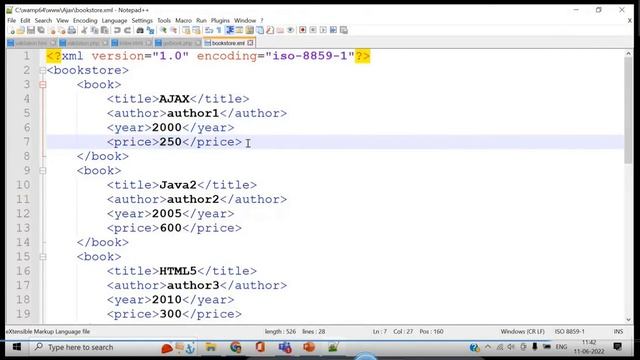Click the Print toolbar icon
640x360 pixels.
(x=72, y=30)
